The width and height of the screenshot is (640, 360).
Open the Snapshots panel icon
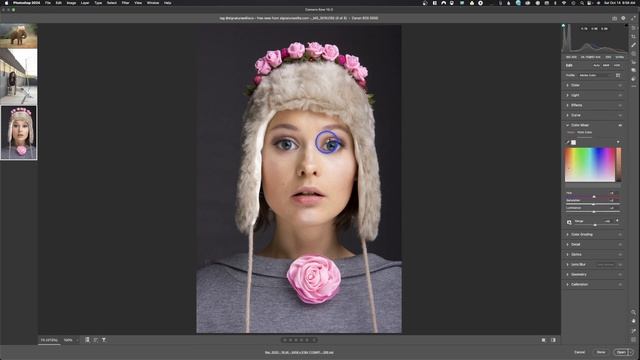coord(633,70)
